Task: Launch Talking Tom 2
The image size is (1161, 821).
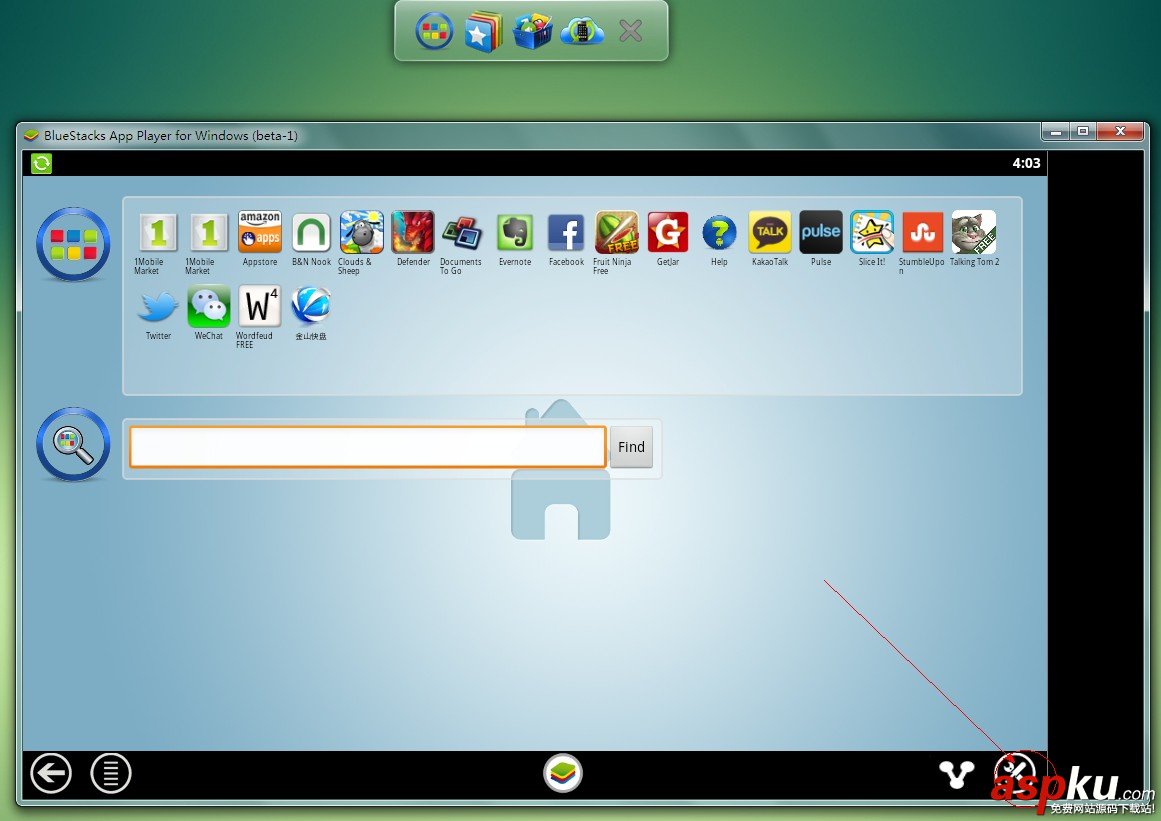Action: click(973, 232)
